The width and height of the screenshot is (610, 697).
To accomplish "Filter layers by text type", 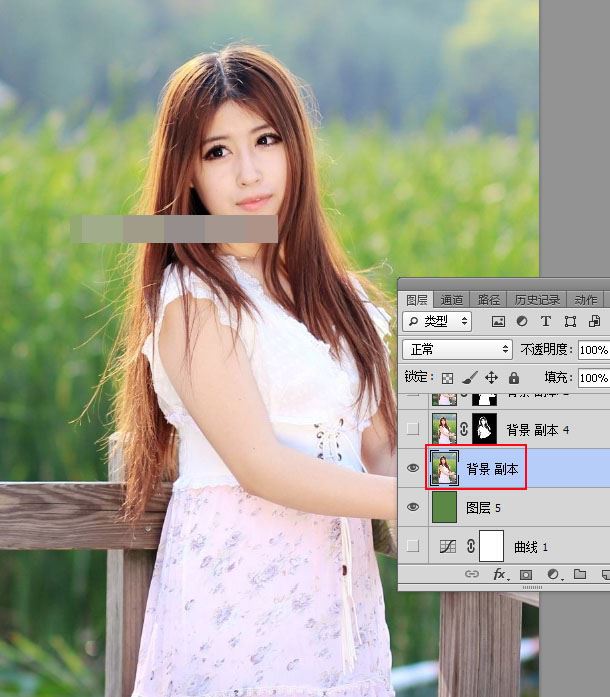I will pos(546,321).
